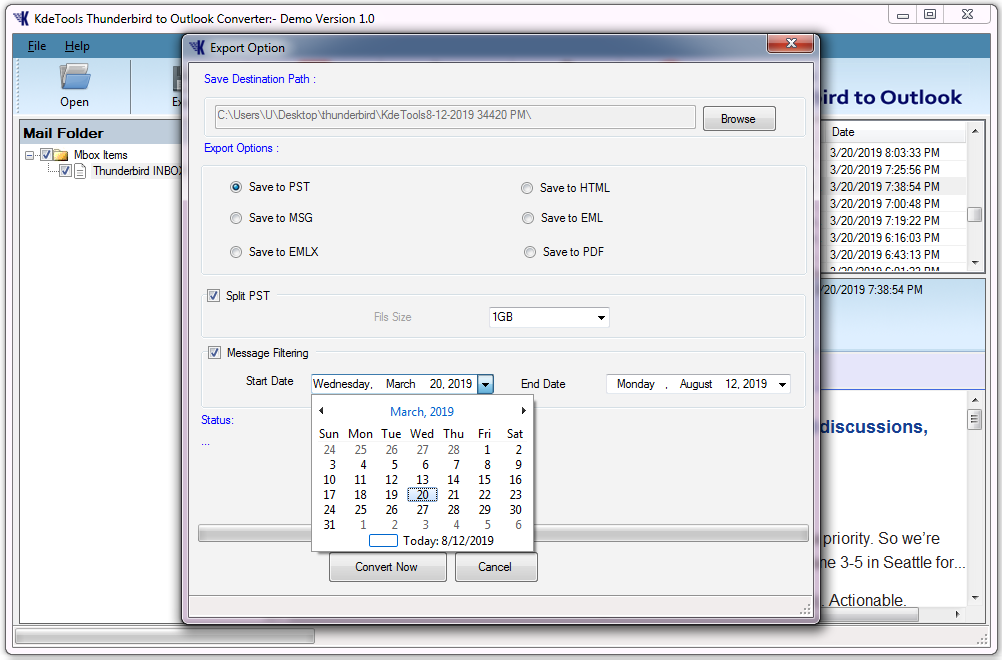Click the Cancel button
1002x660 pixels.
pos(496,567)
